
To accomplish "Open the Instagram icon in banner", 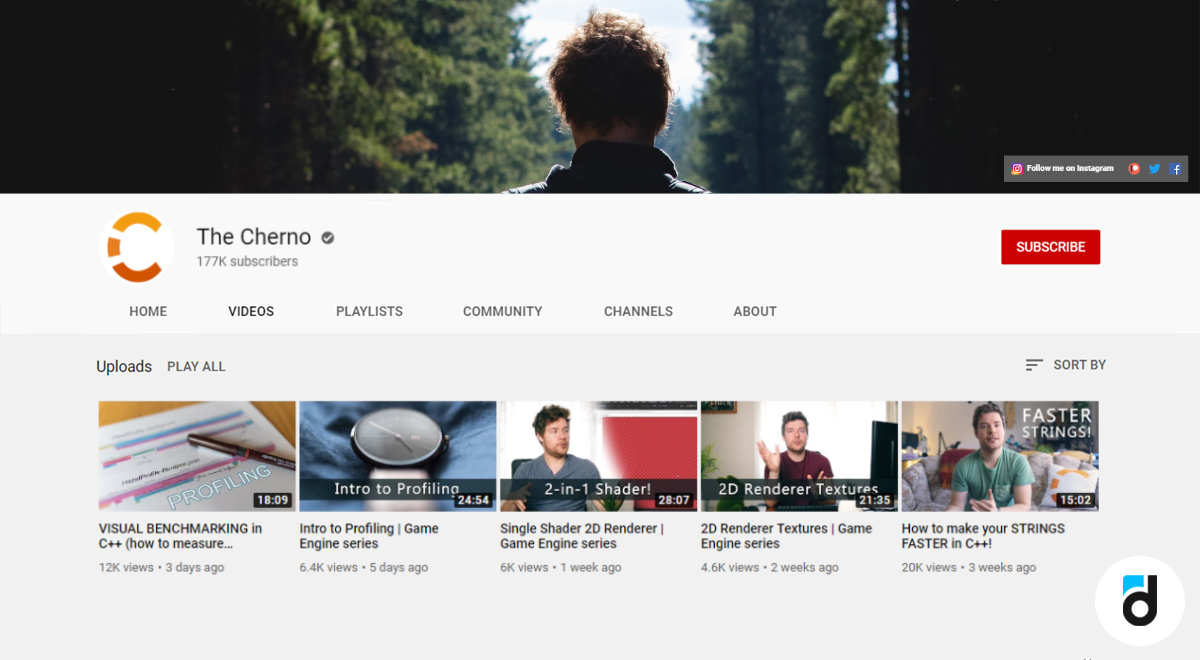I will coord(1017,169).
